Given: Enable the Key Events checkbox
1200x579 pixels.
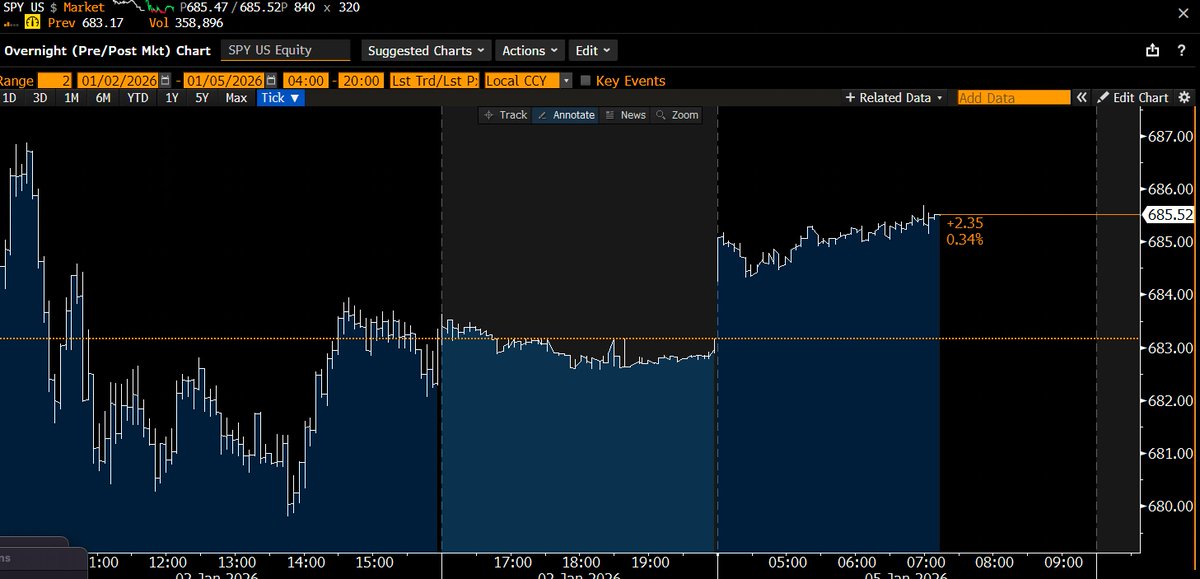Looking at the screenshot, I should (587, 81).
